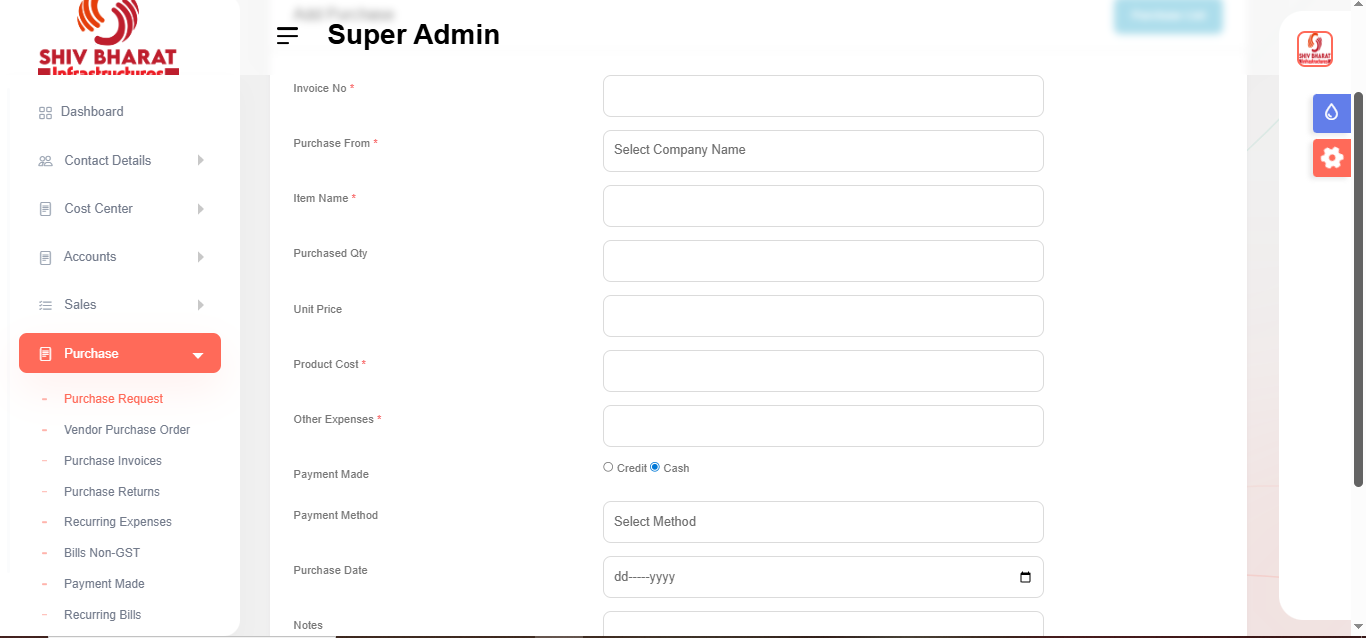Click the Shiv Bharat profile avatar
The image size is (1366, 638).
point(1314,49)
